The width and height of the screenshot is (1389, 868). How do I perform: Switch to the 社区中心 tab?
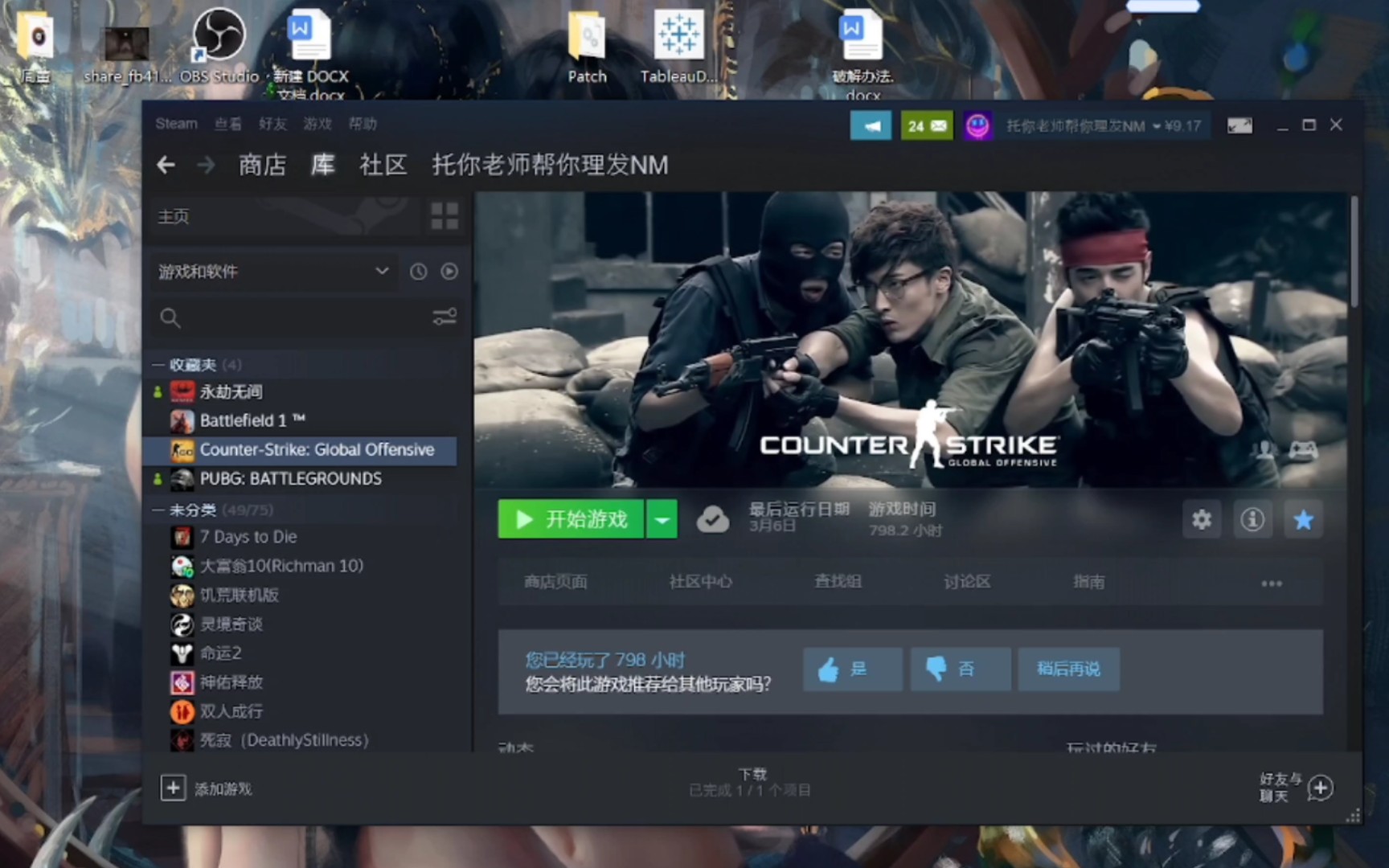699,581
